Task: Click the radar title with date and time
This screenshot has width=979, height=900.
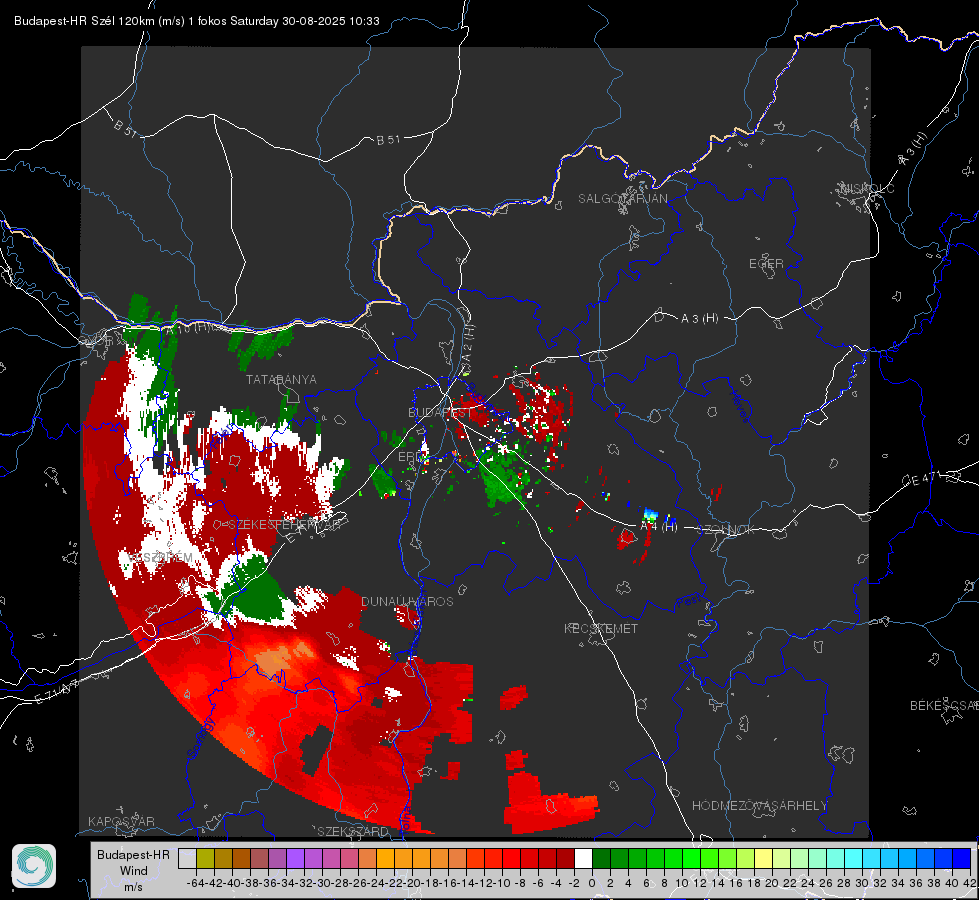Action: pos(197,21)
